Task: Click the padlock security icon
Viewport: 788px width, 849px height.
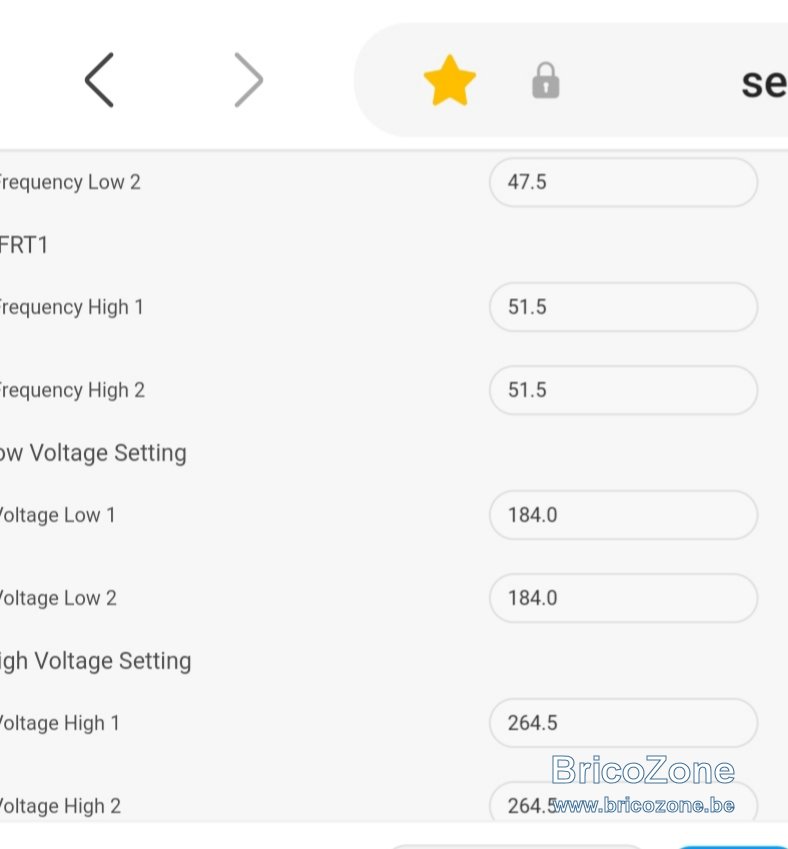Action: point(545,80)
